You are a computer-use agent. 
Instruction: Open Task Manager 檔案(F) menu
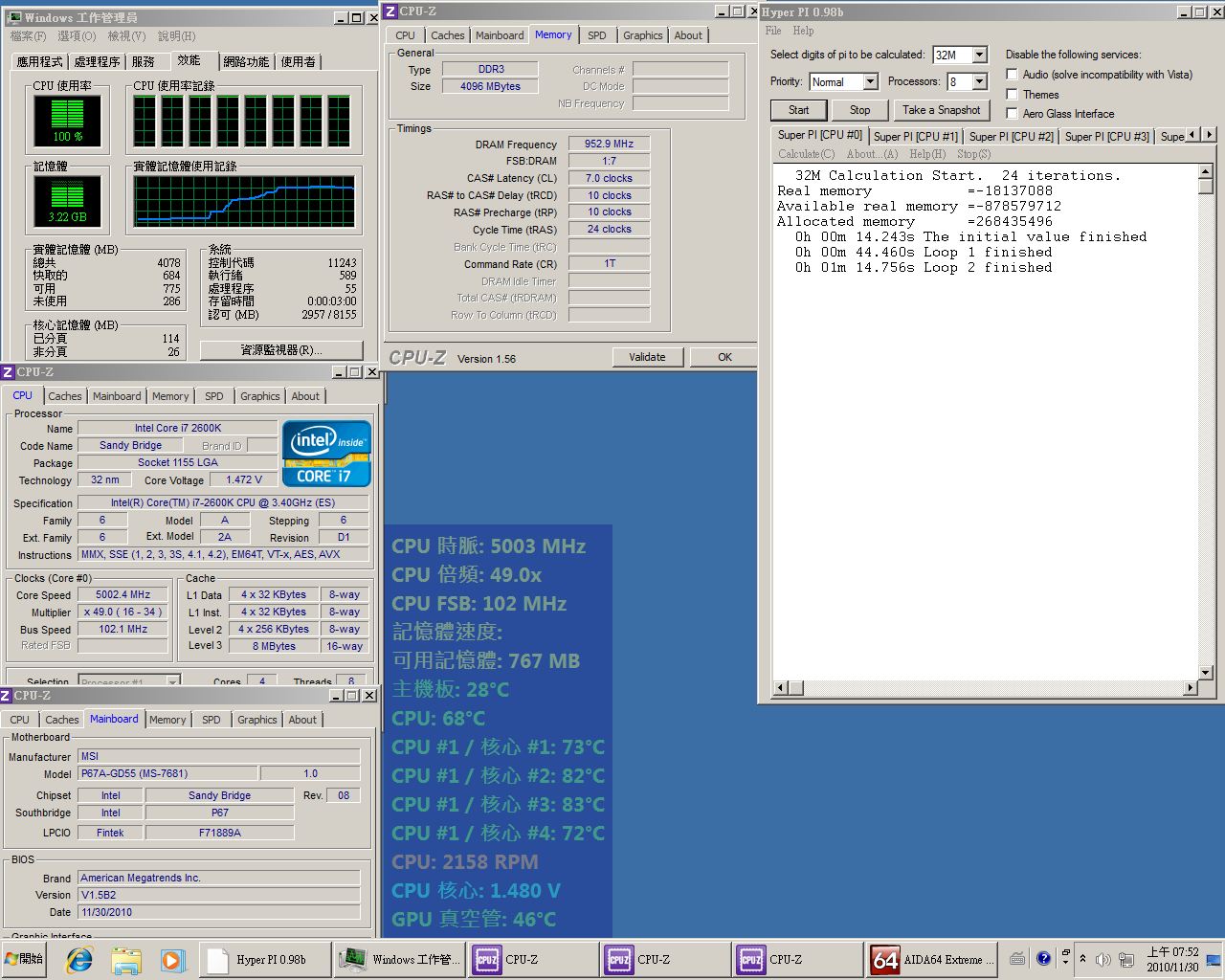(x=28, y=36)
